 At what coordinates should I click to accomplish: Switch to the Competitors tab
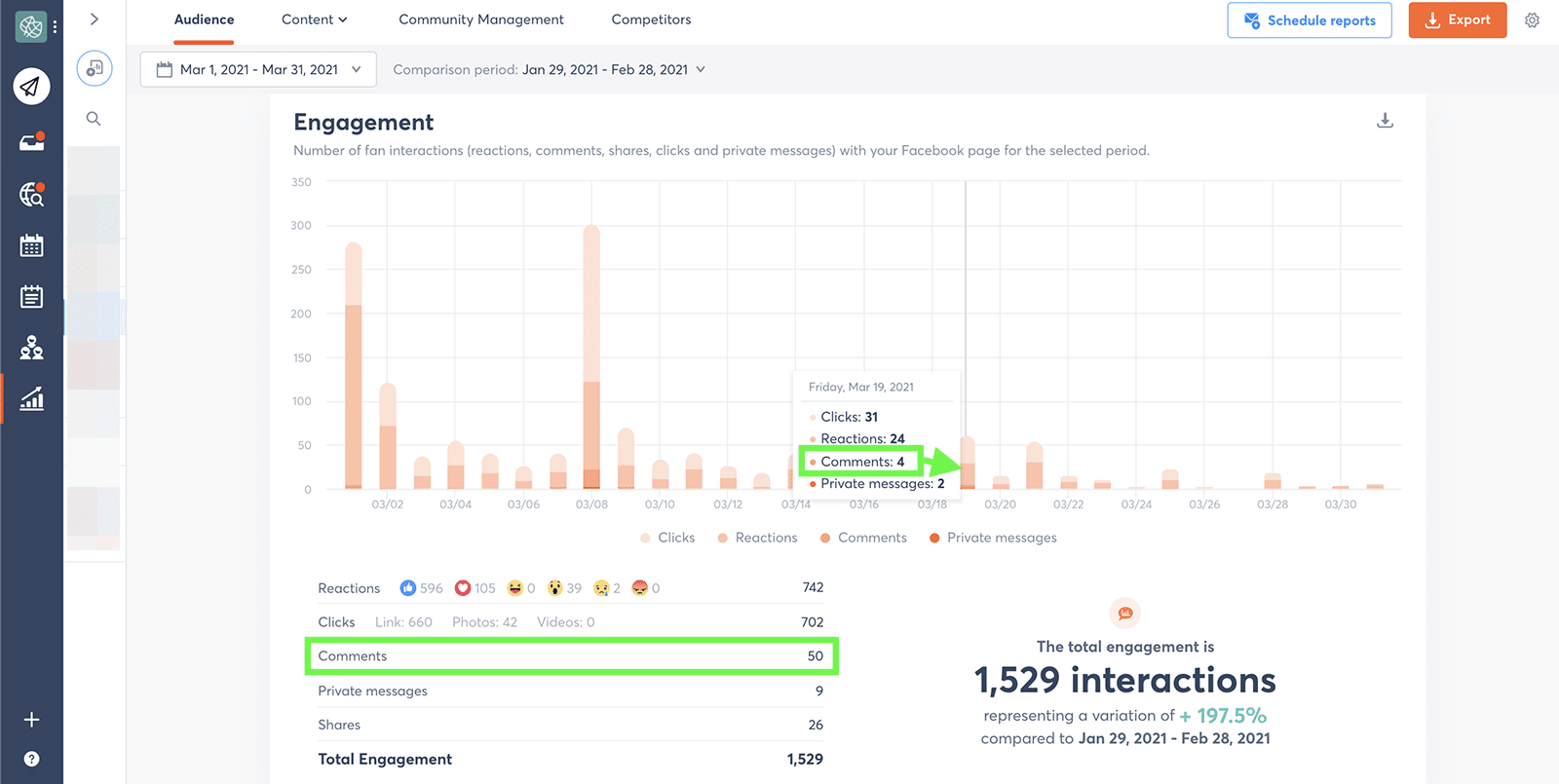(651, 19)
